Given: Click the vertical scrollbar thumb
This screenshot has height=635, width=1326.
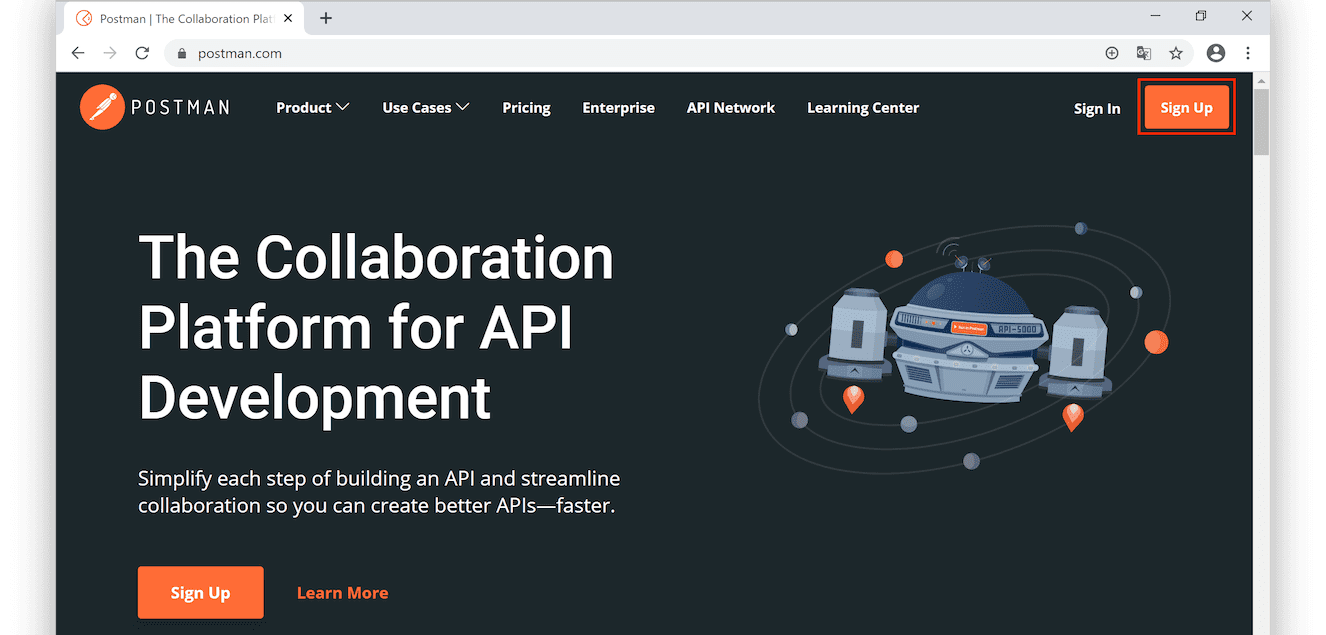Looking at the screenshot, I should click(1261, 121).
